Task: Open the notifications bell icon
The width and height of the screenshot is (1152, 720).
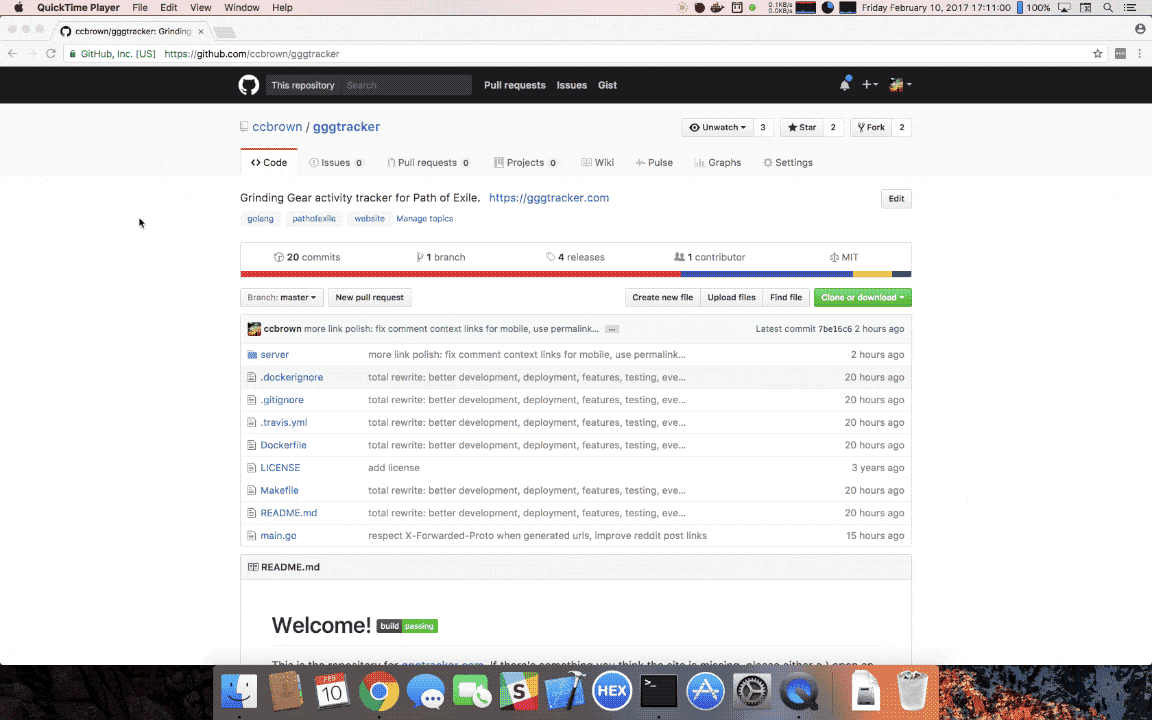Action: tap(845, 84)
